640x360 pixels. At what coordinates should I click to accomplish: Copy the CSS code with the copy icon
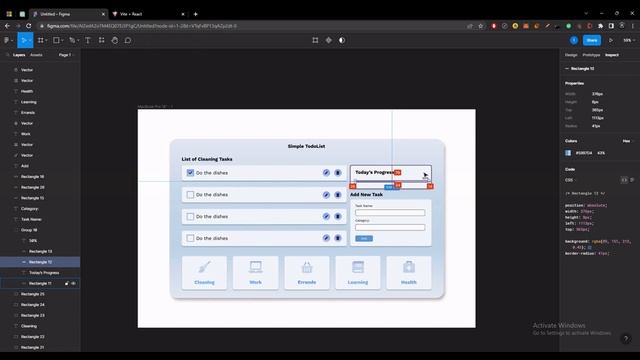(632, 180)
